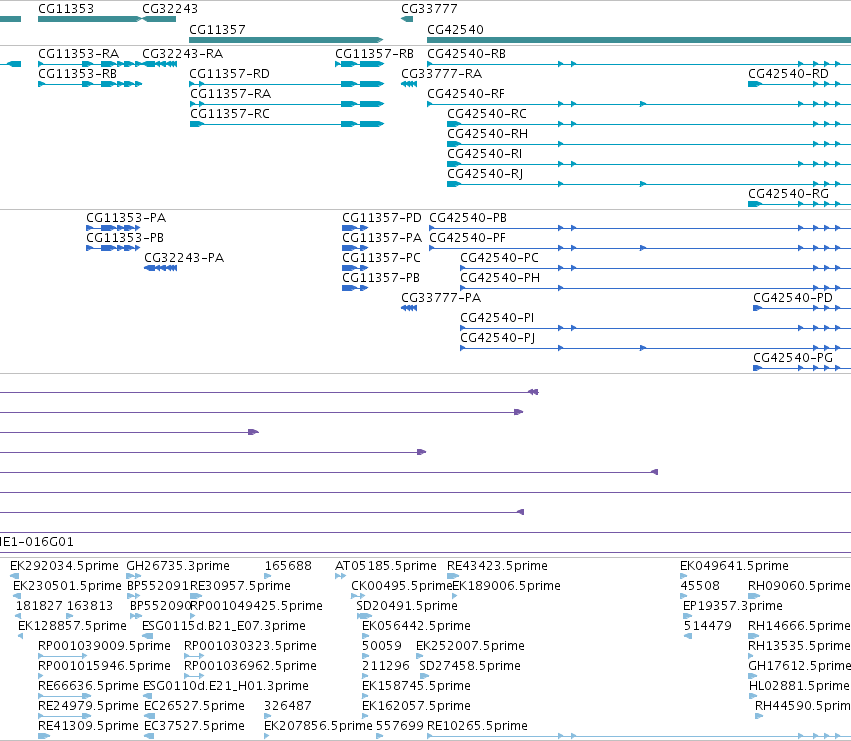Select protein CG11357-PD

382,218
